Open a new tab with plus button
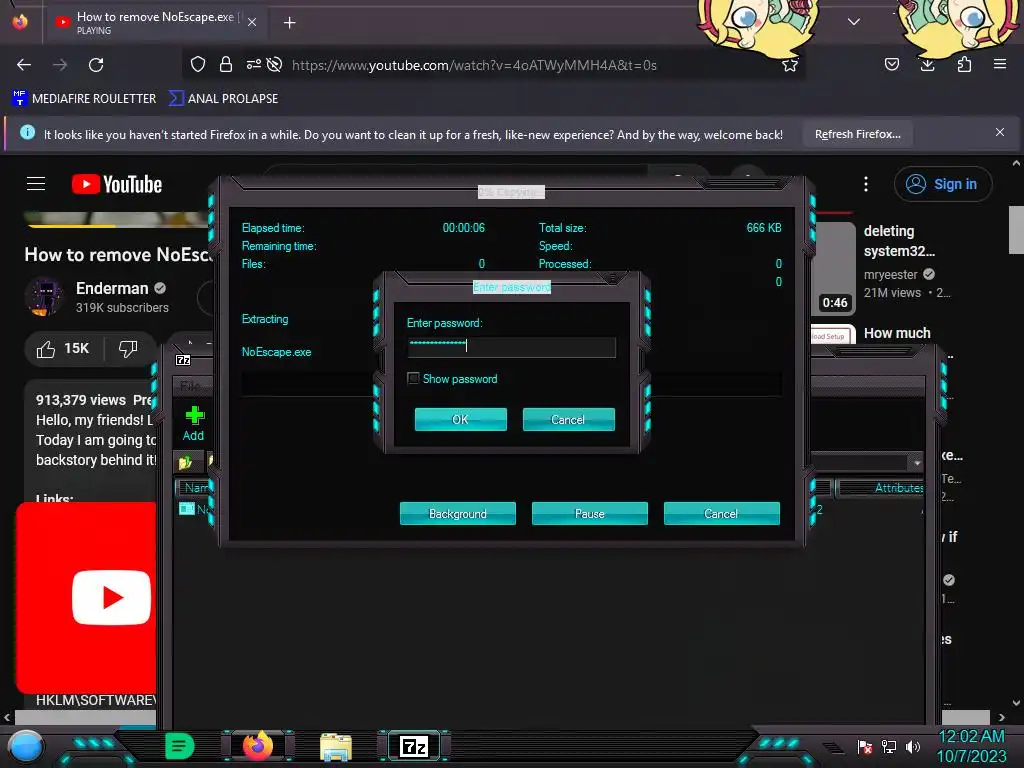Screen dimensions: 1024x768 click(289, 23)
